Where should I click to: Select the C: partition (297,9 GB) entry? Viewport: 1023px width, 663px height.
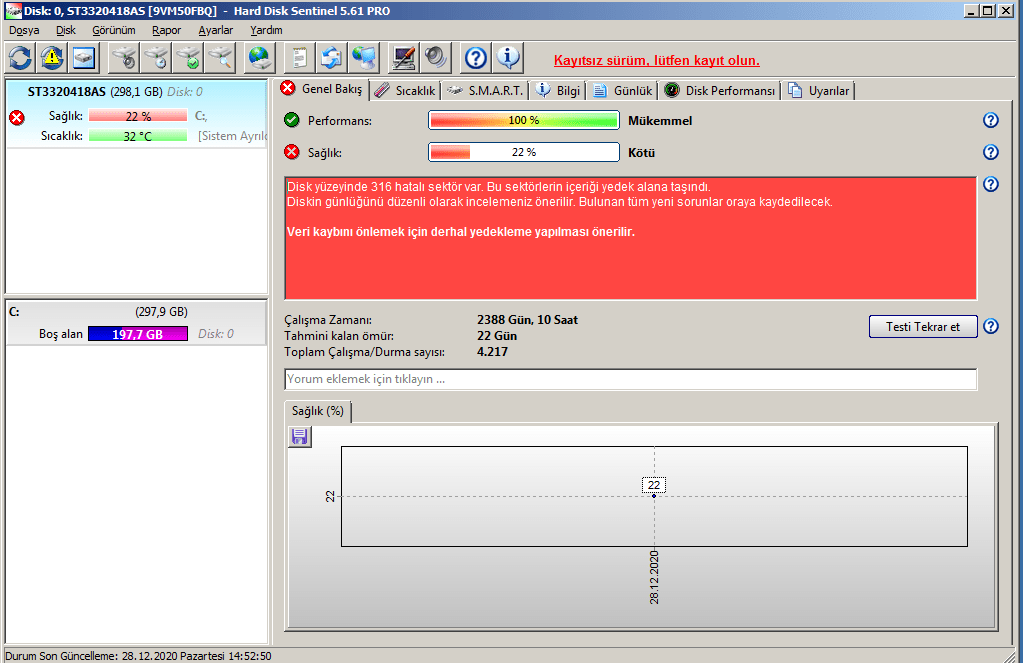(x=136, y=322)
